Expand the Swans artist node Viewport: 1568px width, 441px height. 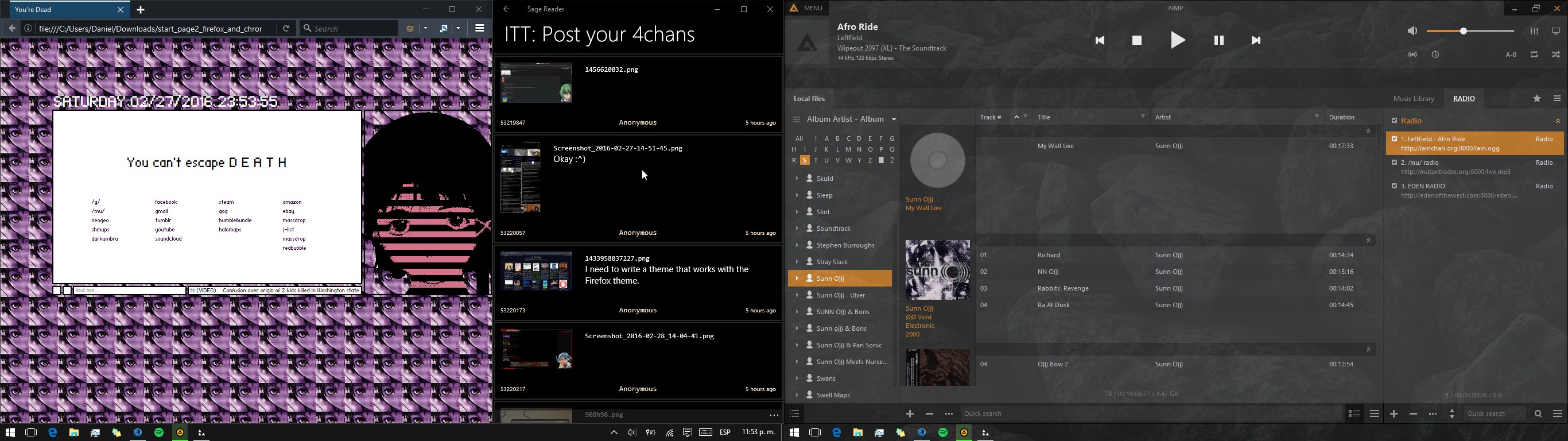tap(796, 378)
